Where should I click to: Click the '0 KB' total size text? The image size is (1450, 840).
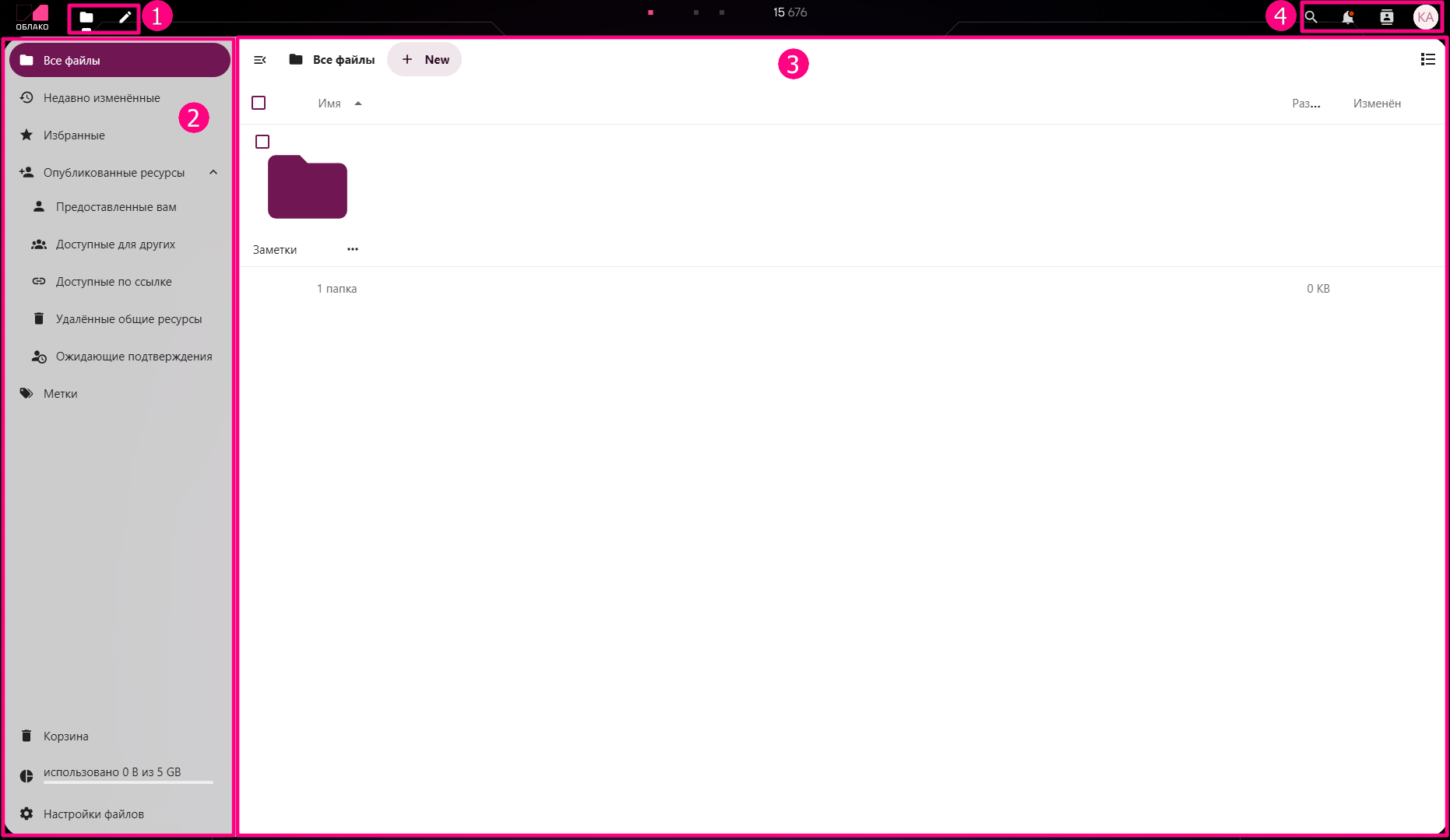click(x=1318, y=289)
